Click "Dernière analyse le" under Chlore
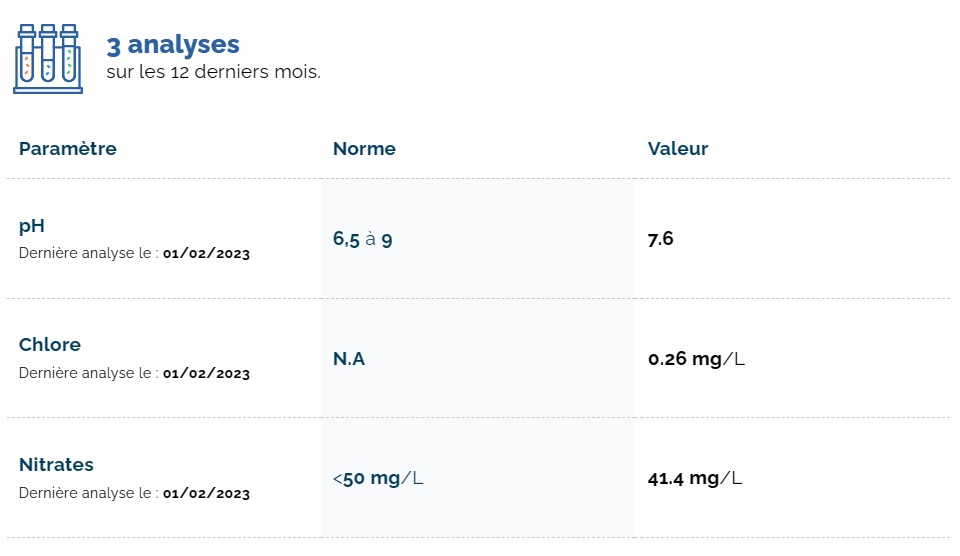Screen dimensions: 960x556 coord(88,374)
